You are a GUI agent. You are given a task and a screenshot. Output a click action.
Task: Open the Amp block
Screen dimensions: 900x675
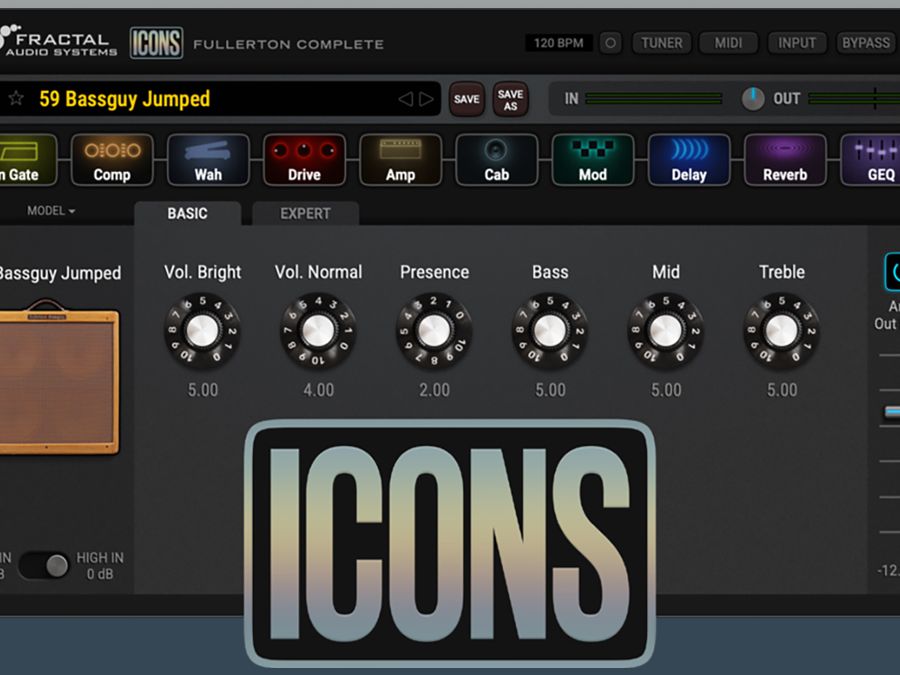[x=401, y=160]
